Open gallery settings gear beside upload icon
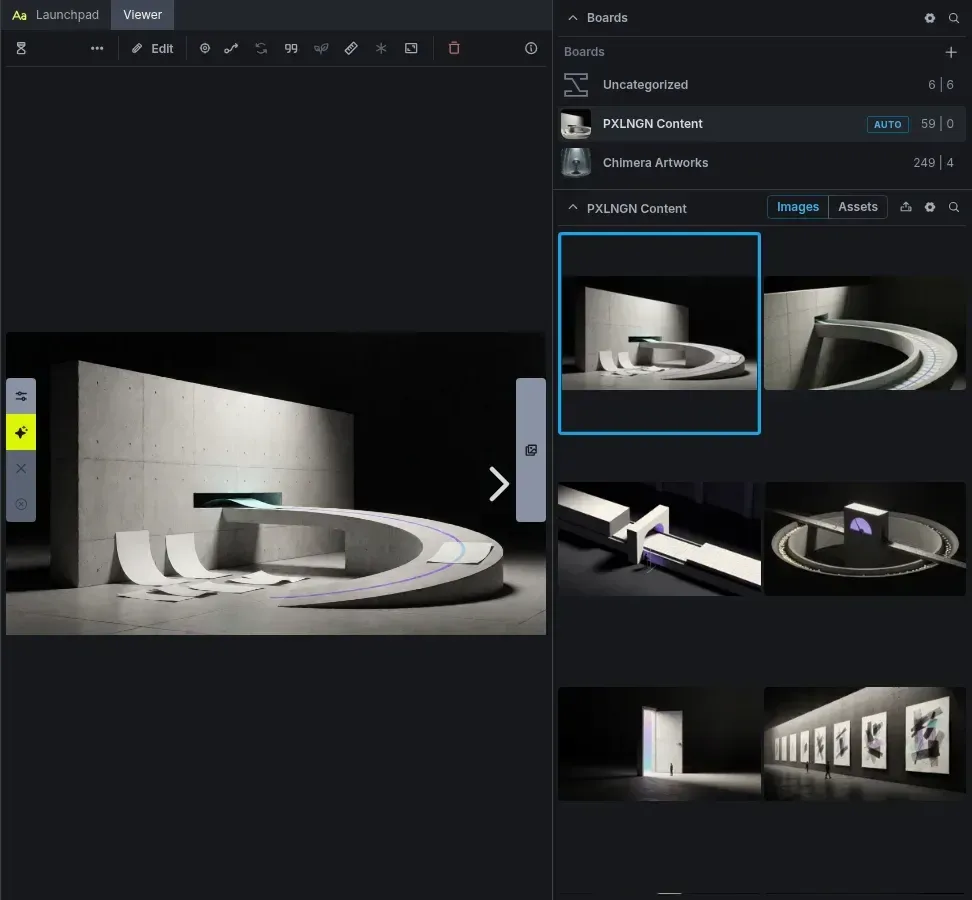972x900 pixels. point(930,207)
